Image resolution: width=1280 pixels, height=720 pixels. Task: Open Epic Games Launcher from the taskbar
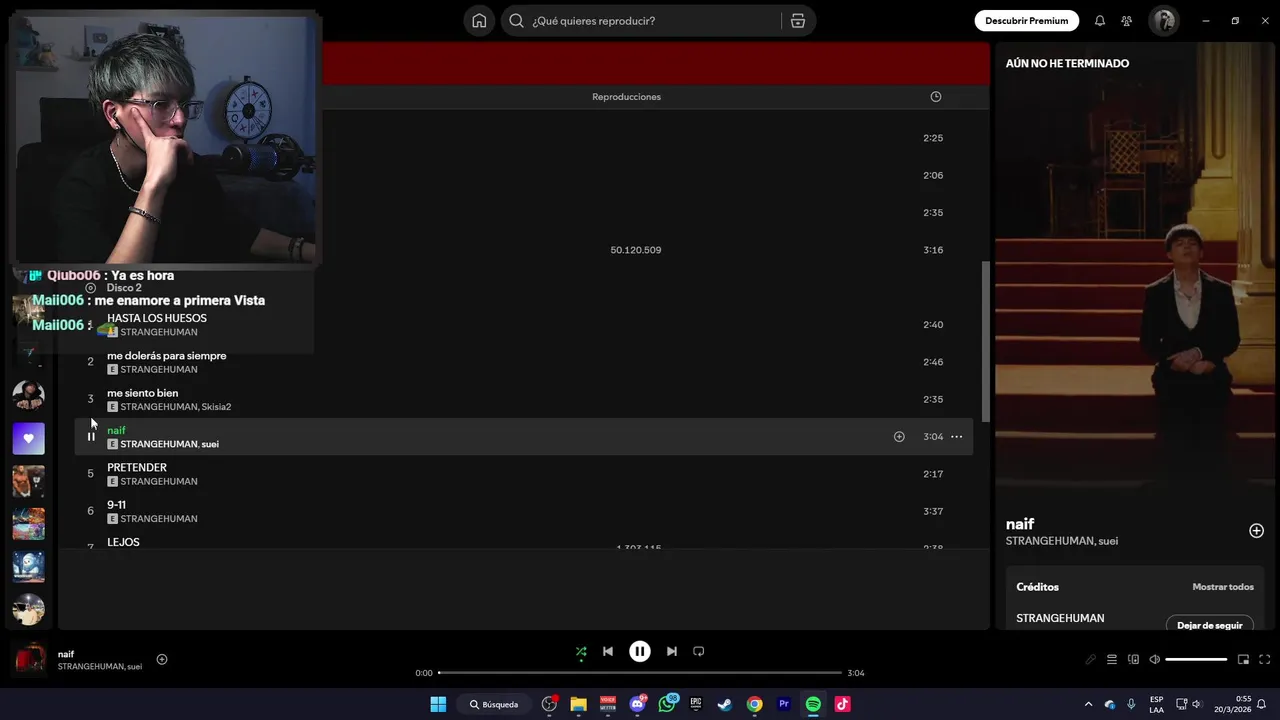click(x=696, y=704)
